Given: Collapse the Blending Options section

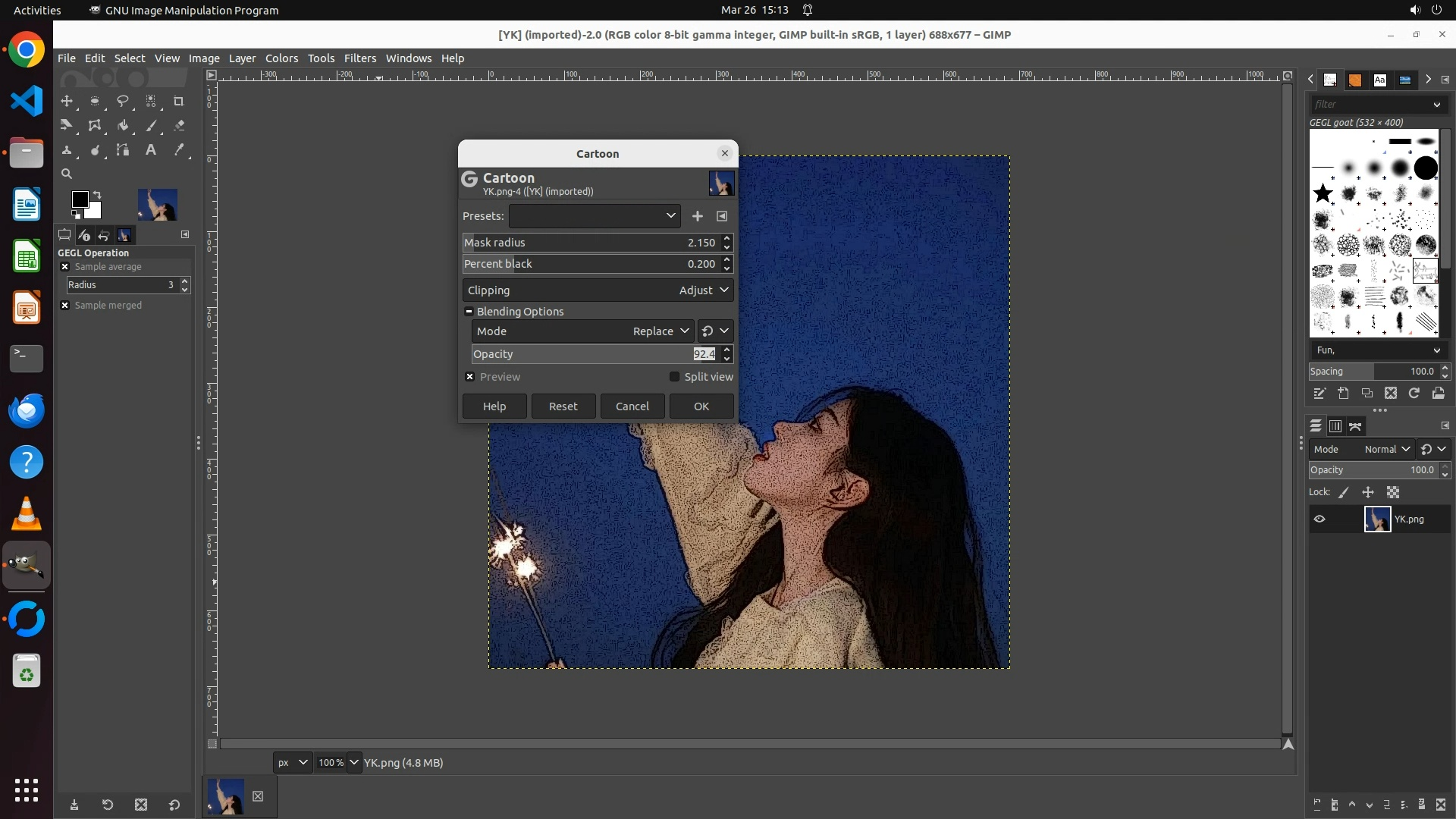Looking at the screenshot, I should tap(469, 312).
